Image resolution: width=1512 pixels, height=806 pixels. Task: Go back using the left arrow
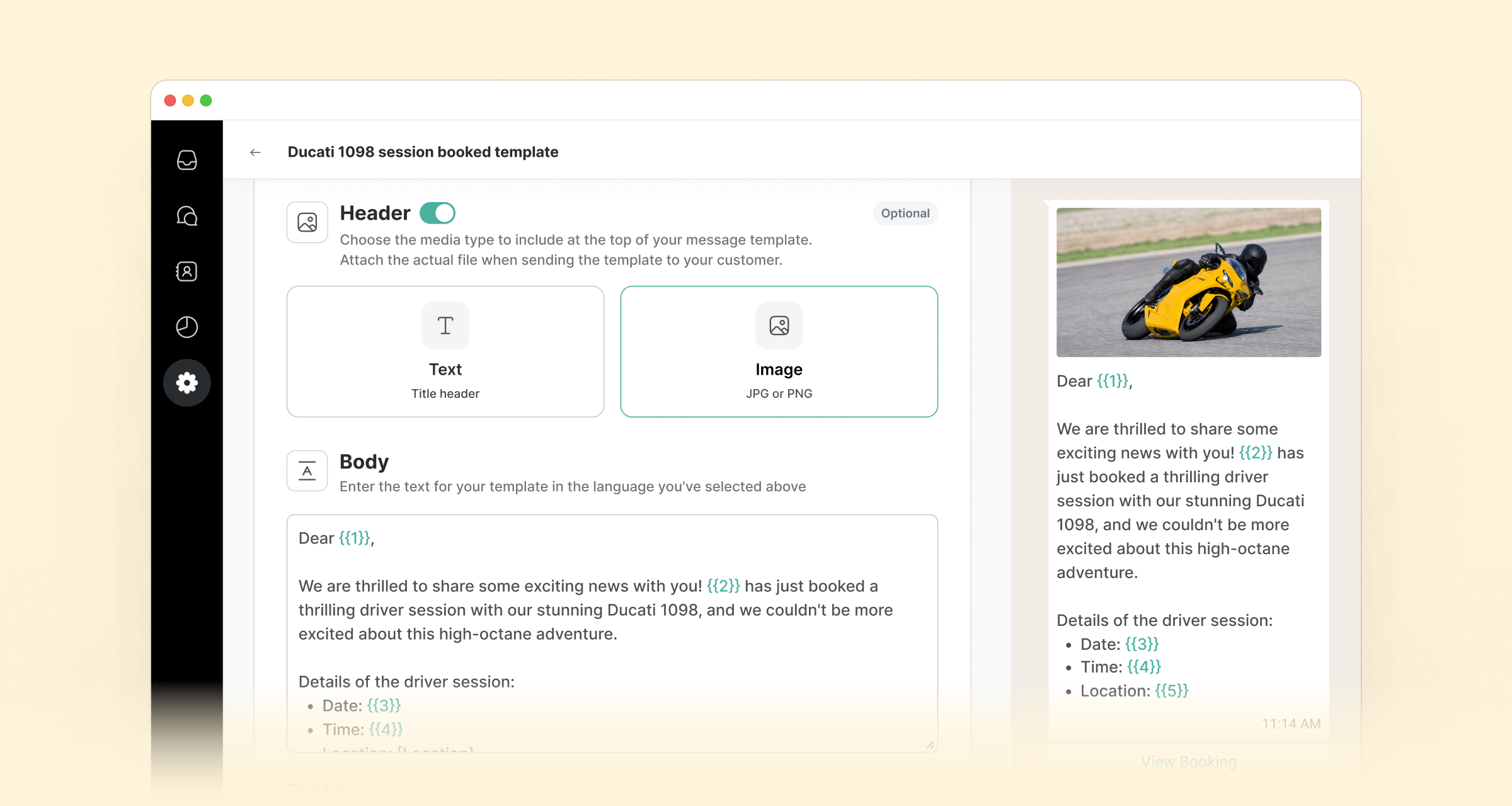(x=255, y=152)
